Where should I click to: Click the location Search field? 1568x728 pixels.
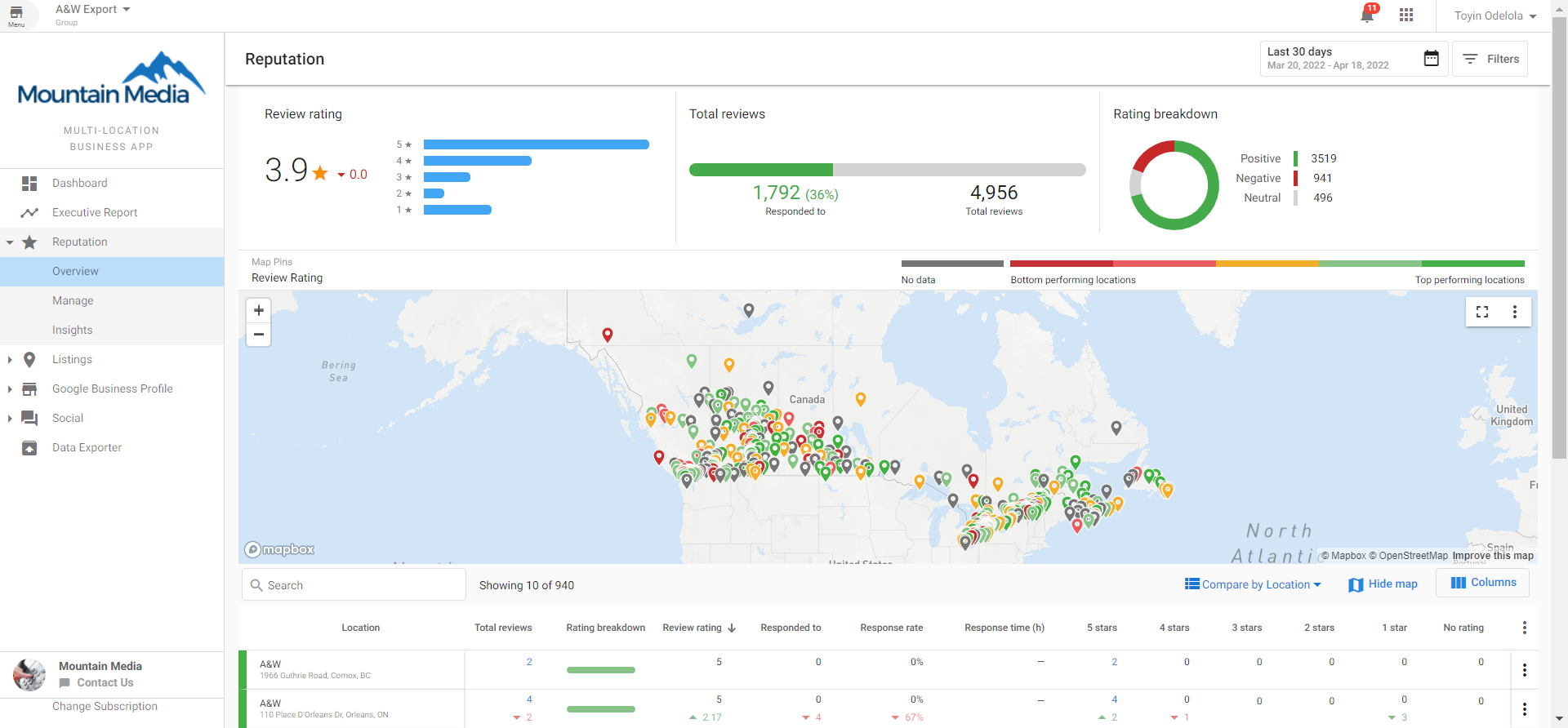coord(354,585)
